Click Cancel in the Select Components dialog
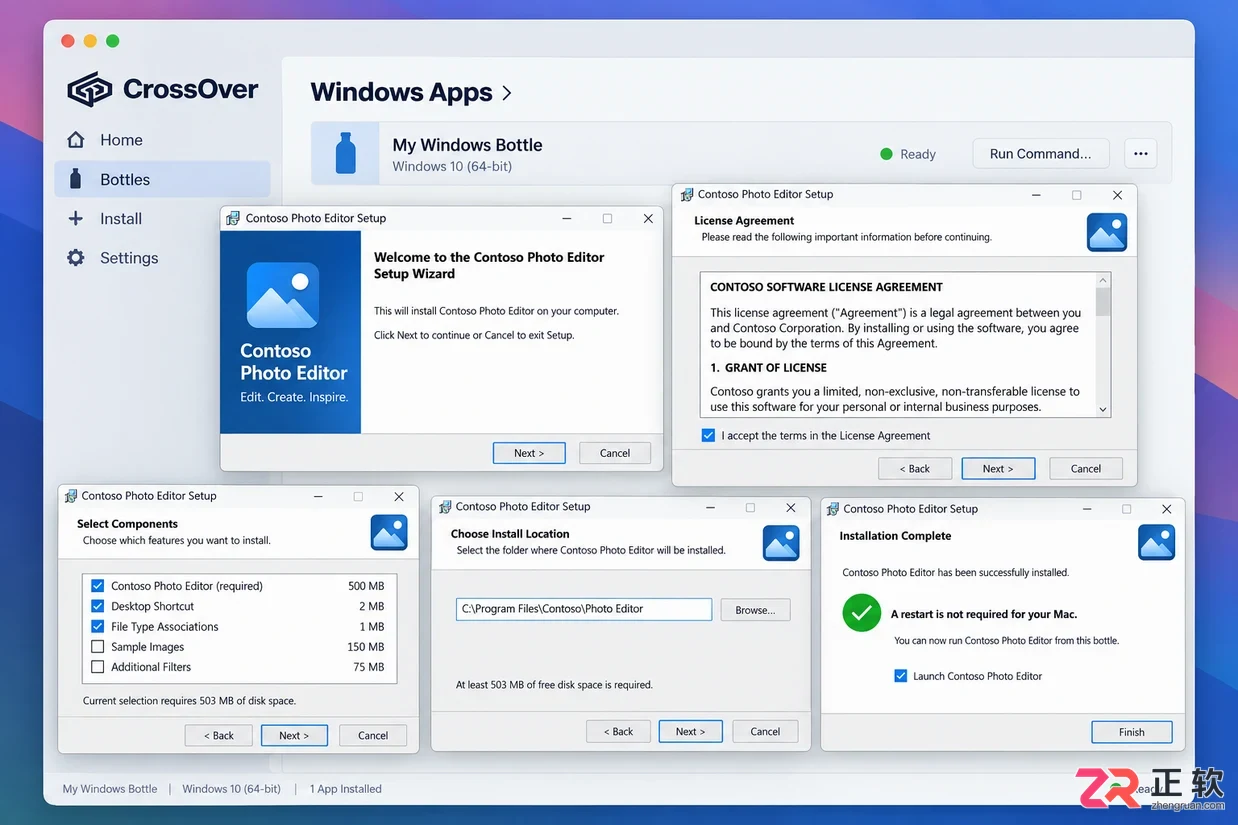Screen dimensions: 1238x825 tap(373, 735)
